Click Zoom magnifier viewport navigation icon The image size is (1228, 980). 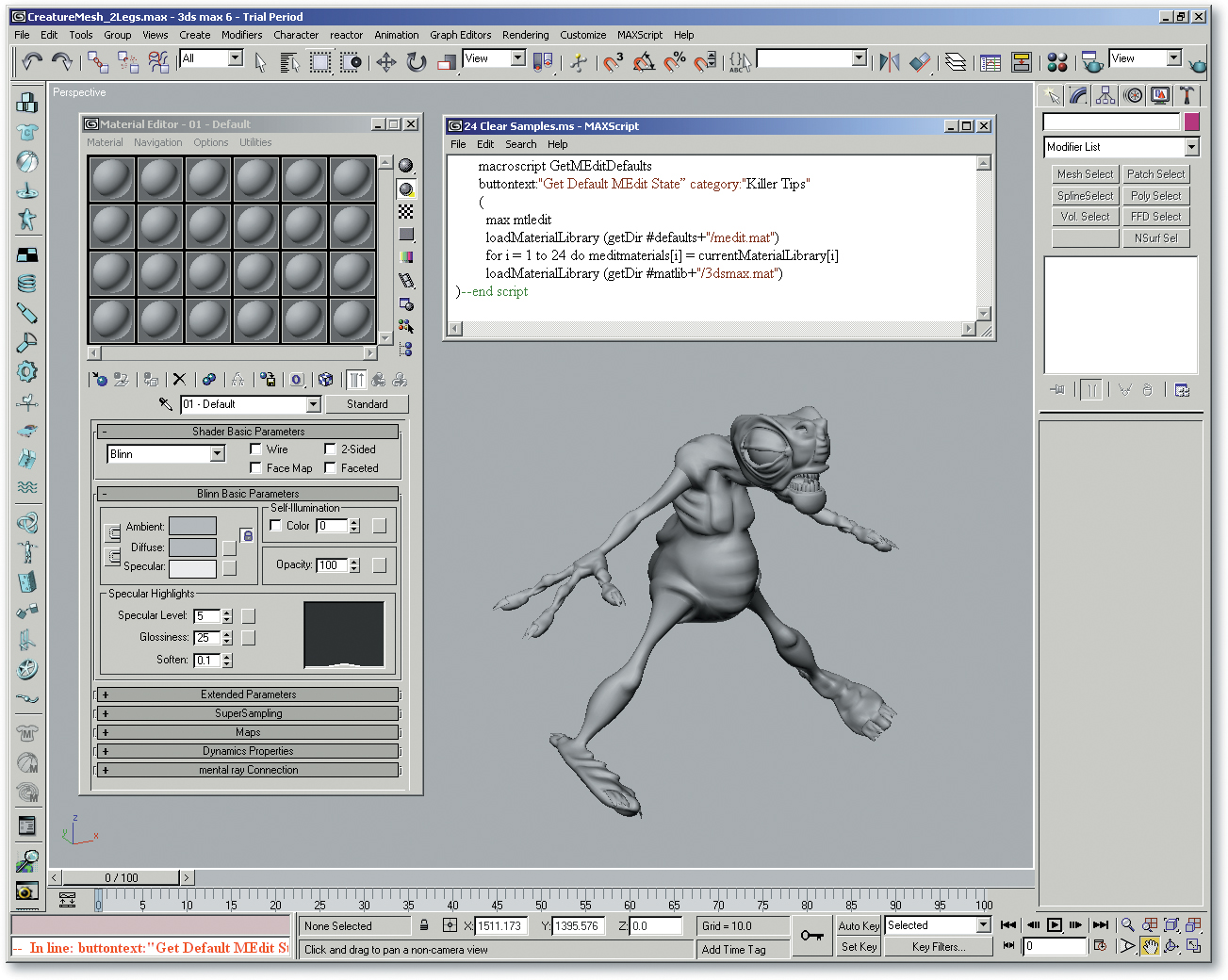coord(1127,925)
